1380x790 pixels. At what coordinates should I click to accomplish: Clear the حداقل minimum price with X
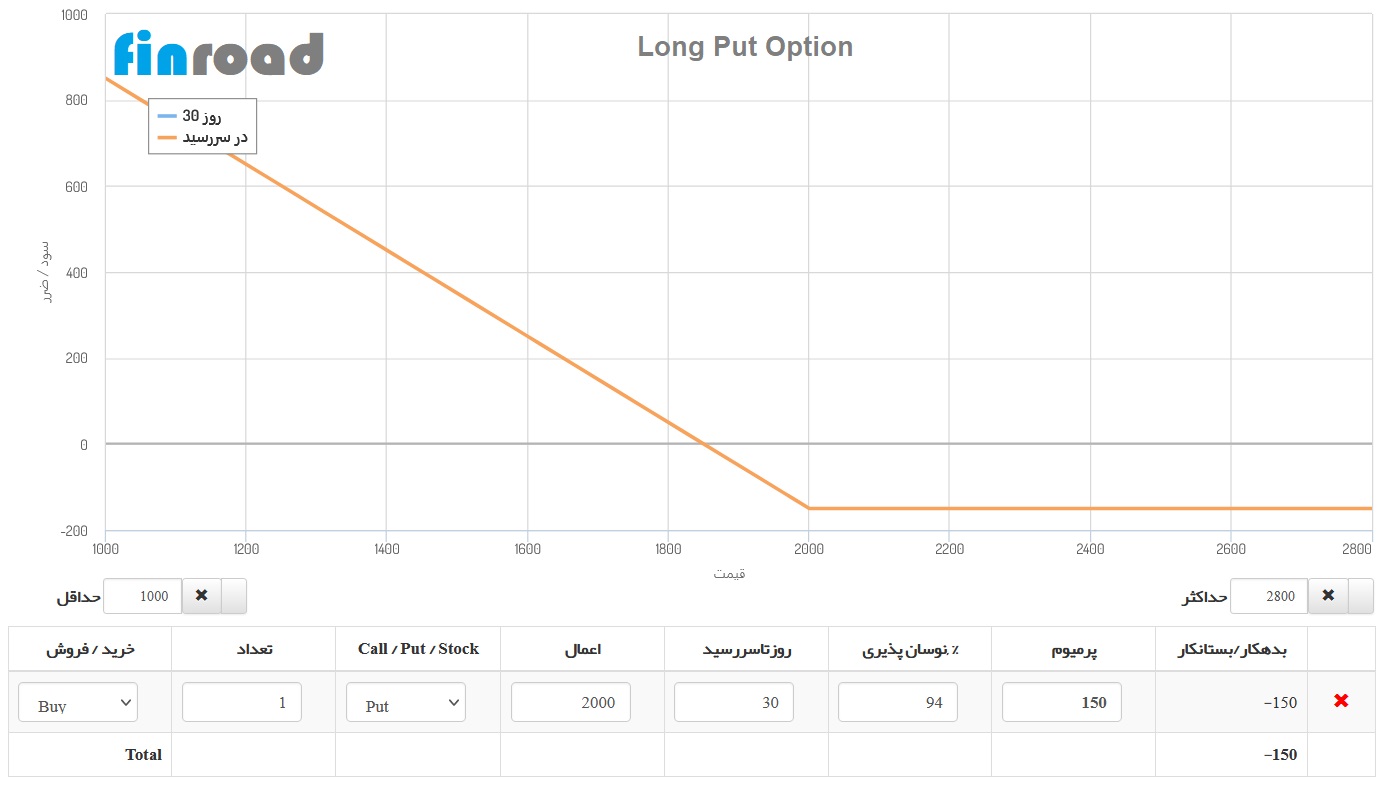coord(201,595)
